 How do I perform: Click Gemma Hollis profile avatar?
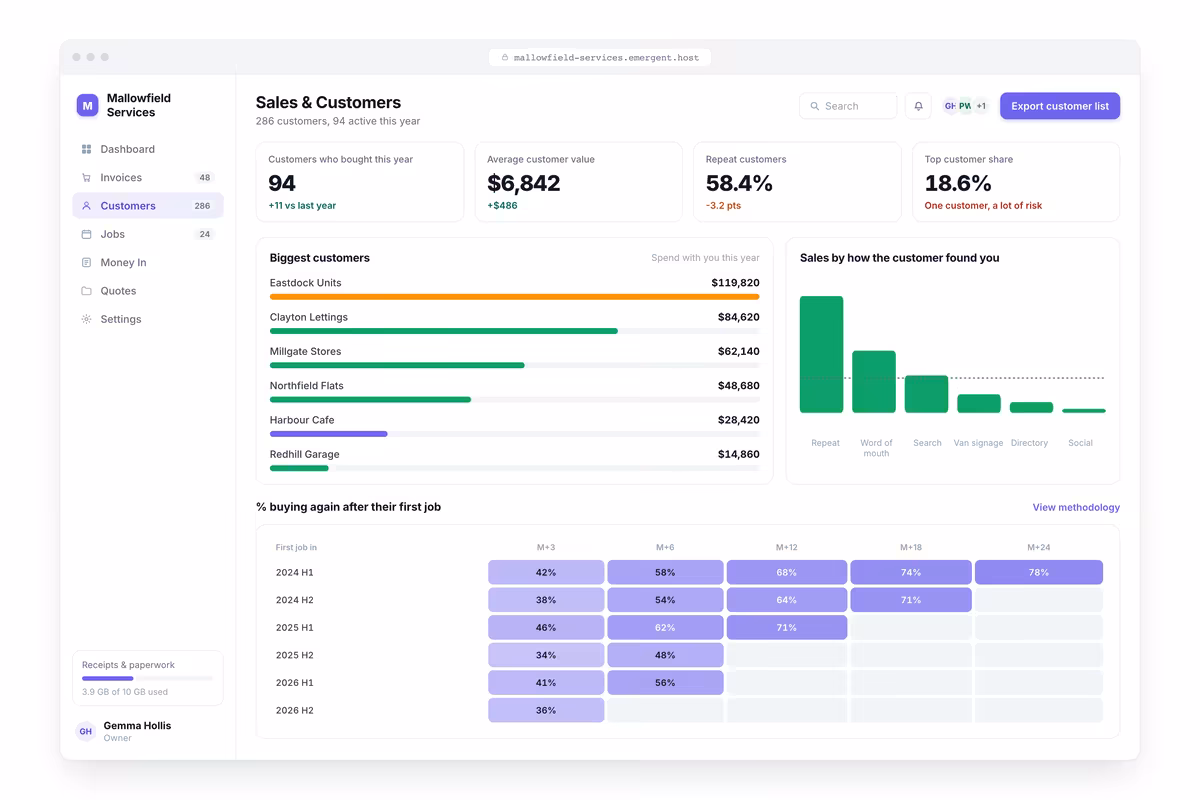tap(86, 732)
